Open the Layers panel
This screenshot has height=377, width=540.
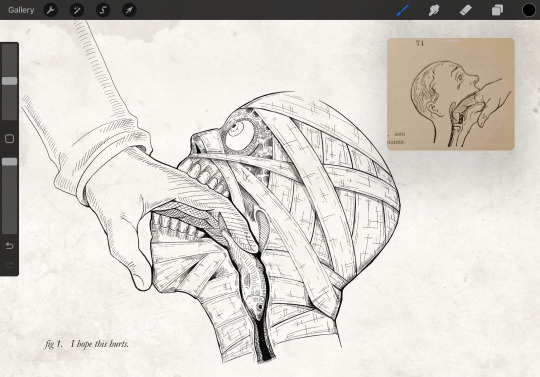[x=497, y=10]
